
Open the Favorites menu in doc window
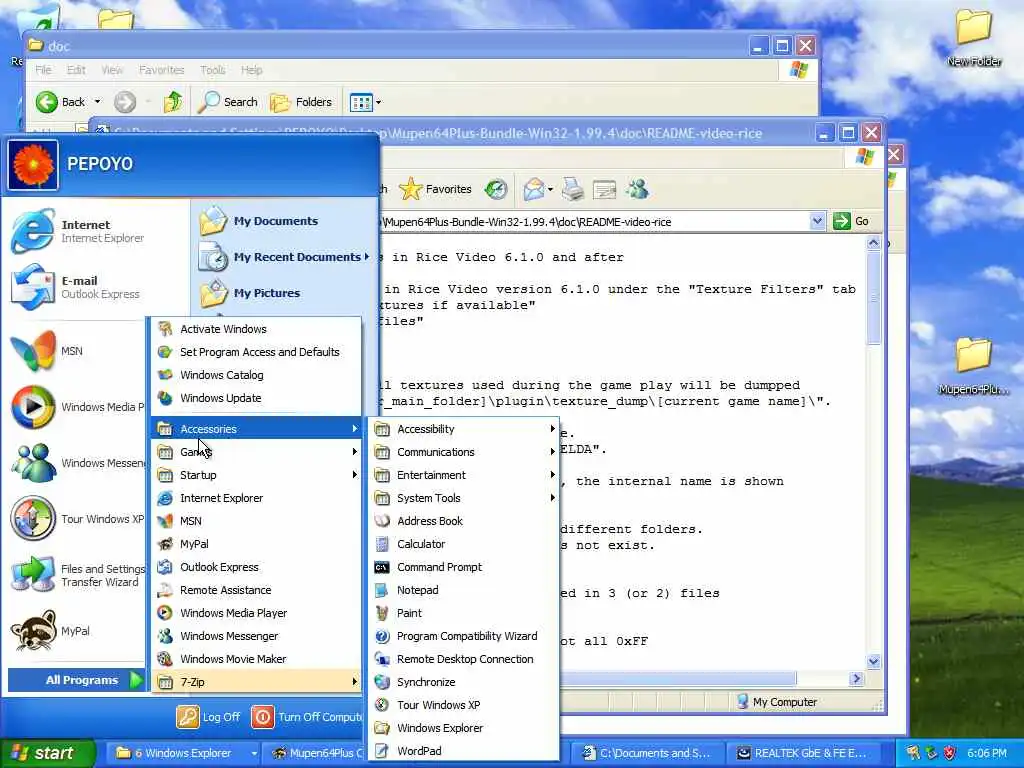click(161, 70)
